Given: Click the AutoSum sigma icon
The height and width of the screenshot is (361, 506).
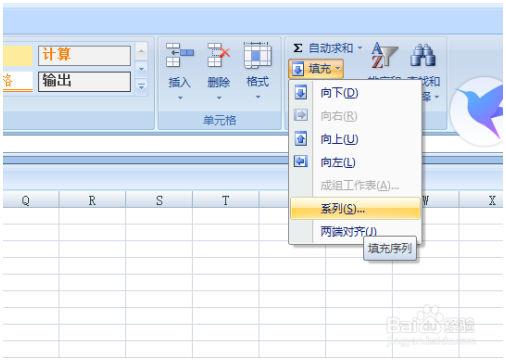Looking at the screenshot, I should point(298,48).
